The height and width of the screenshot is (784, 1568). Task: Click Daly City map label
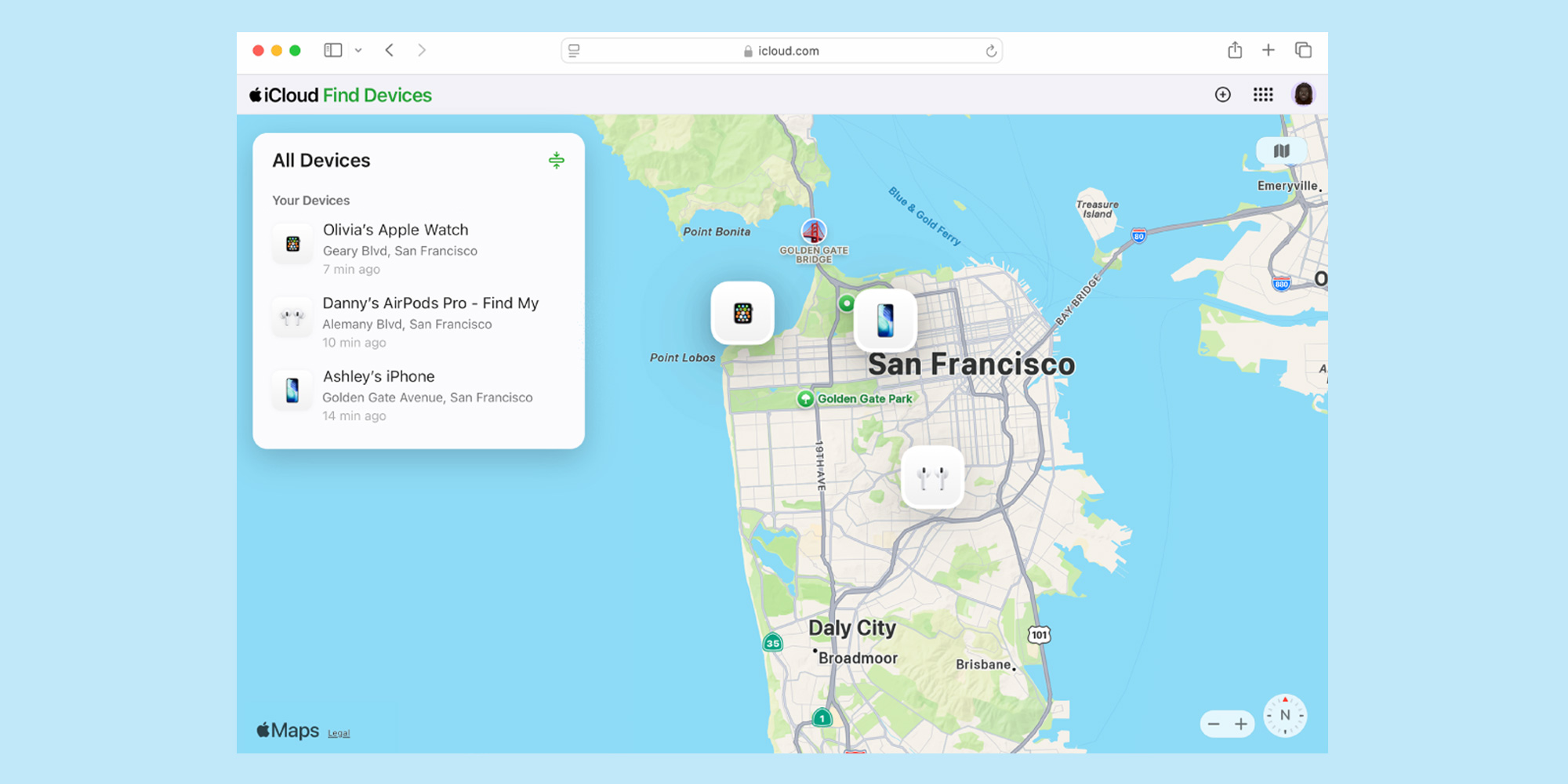[x=852, y=628]
